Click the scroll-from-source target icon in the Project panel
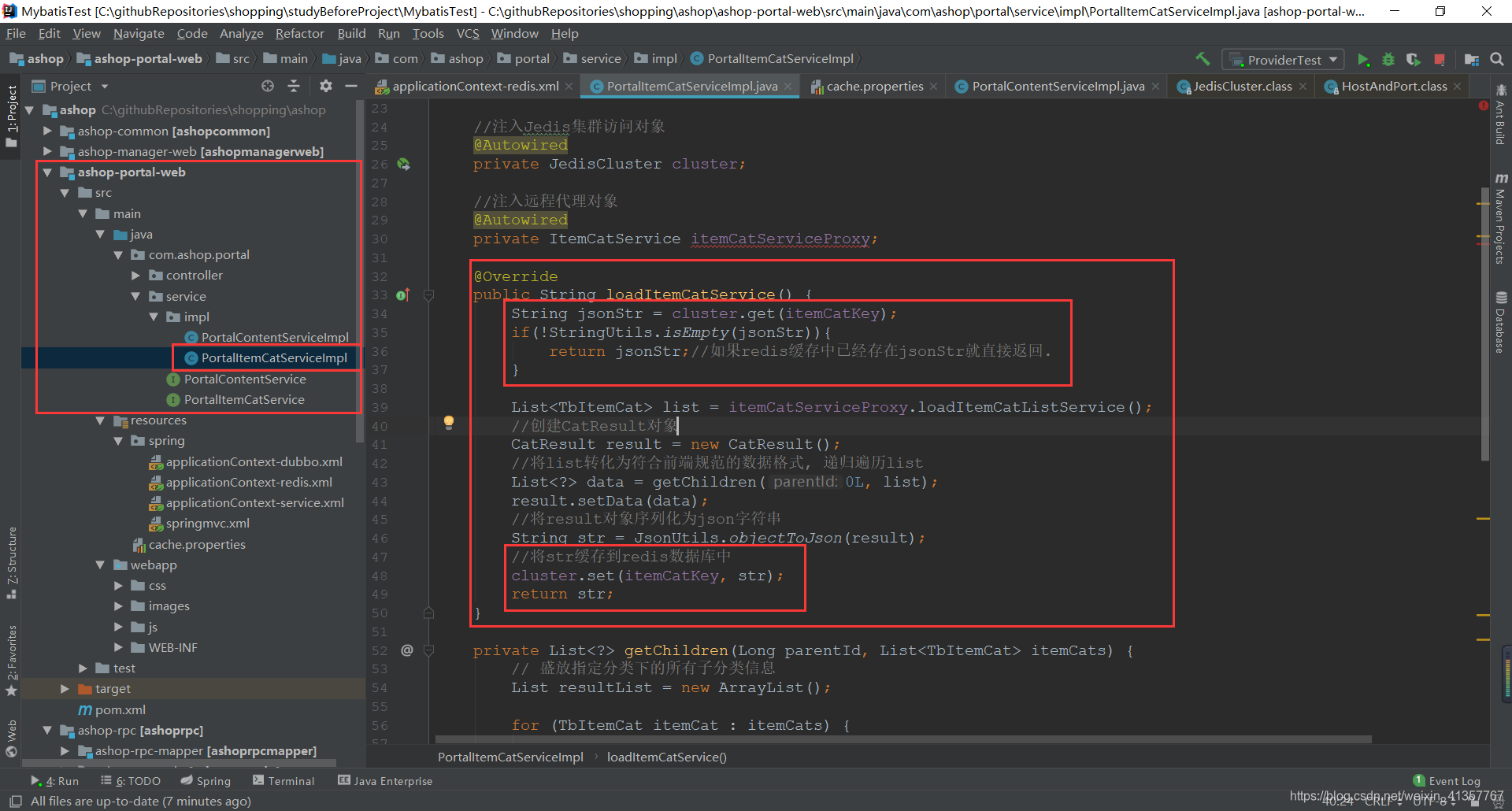1512x811 pixels. click(x=268, y=86)
